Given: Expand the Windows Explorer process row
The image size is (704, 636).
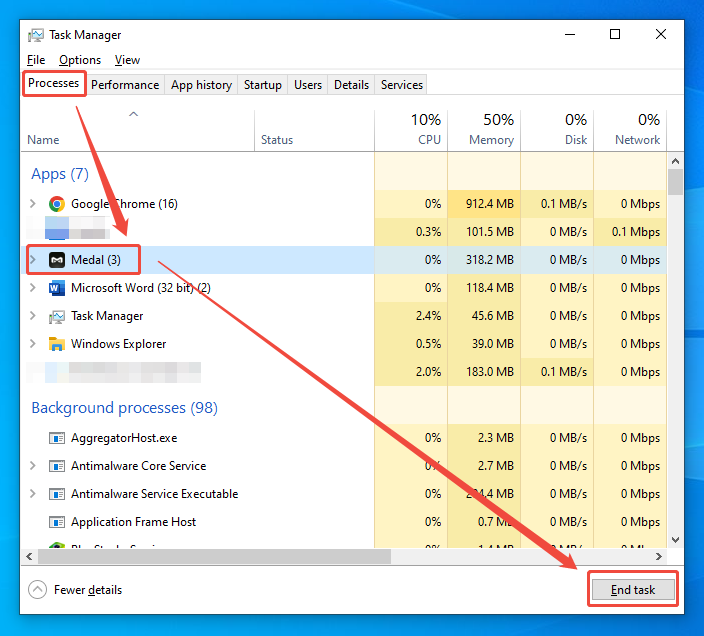Looking at the screenshot, I should [x=32, y=344].
